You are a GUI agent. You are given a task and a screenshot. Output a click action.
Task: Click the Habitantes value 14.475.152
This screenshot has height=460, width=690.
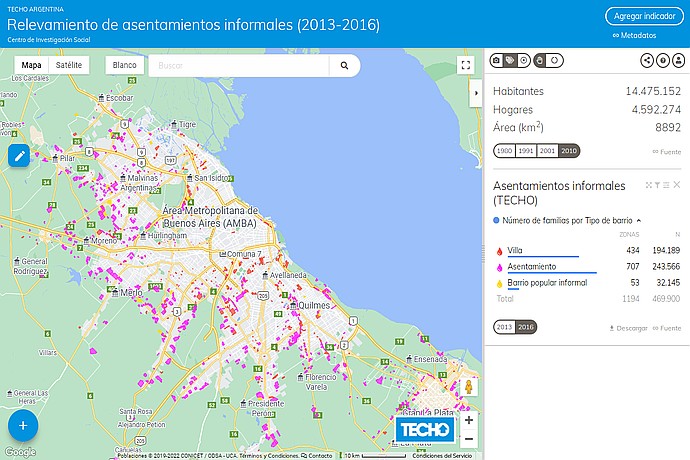[x=653, y=91]
